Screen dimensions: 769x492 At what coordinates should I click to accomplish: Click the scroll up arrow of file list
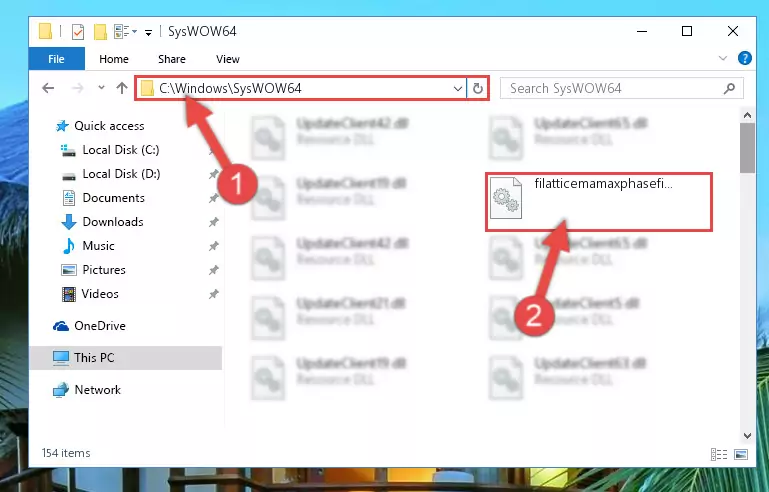point(747,116)
